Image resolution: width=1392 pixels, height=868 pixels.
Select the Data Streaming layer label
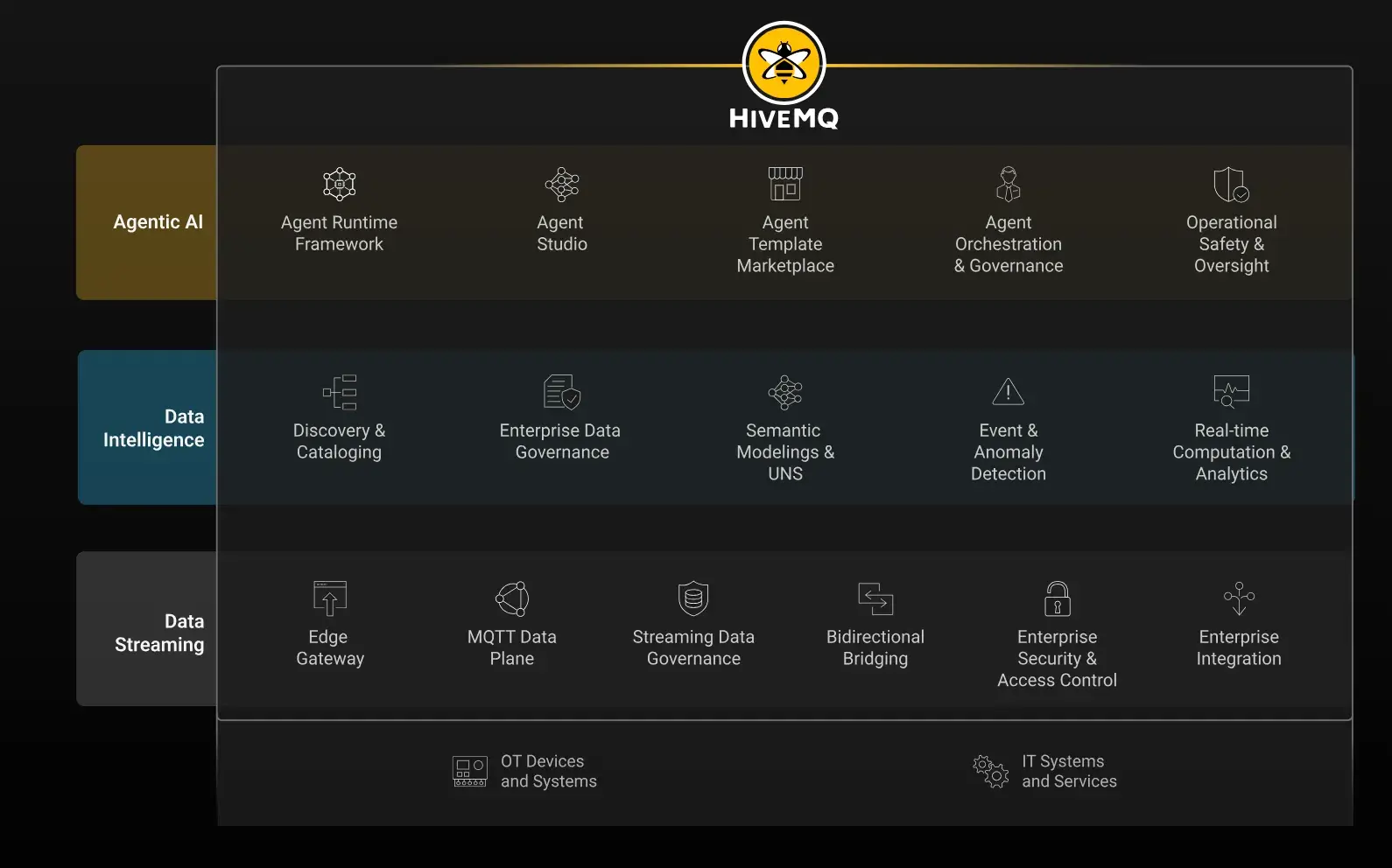click(159, 633)
